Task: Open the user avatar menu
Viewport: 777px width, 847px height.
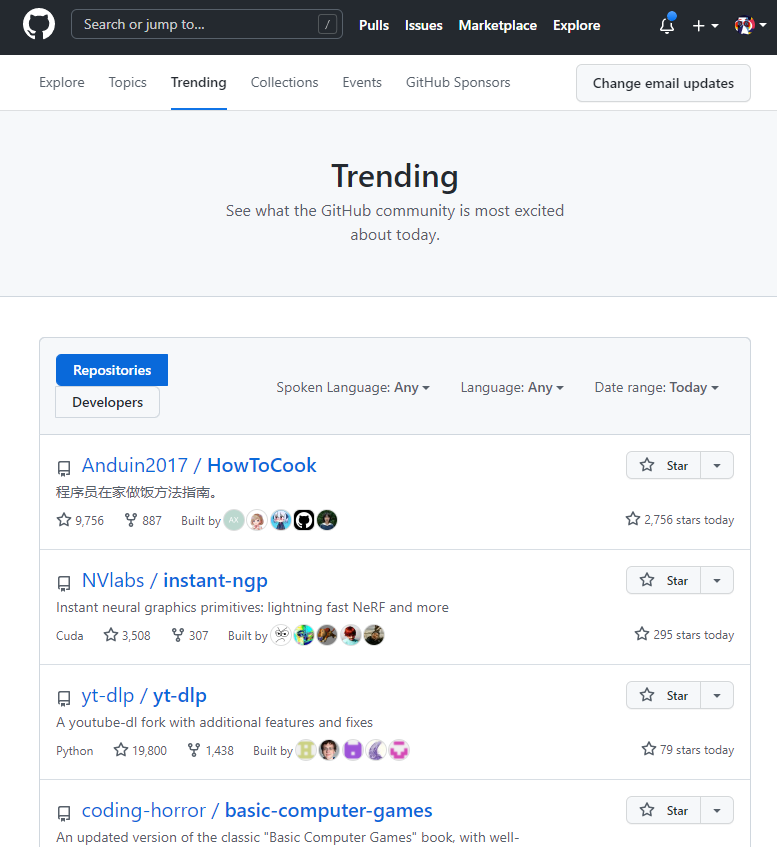Action: (751, 25)
